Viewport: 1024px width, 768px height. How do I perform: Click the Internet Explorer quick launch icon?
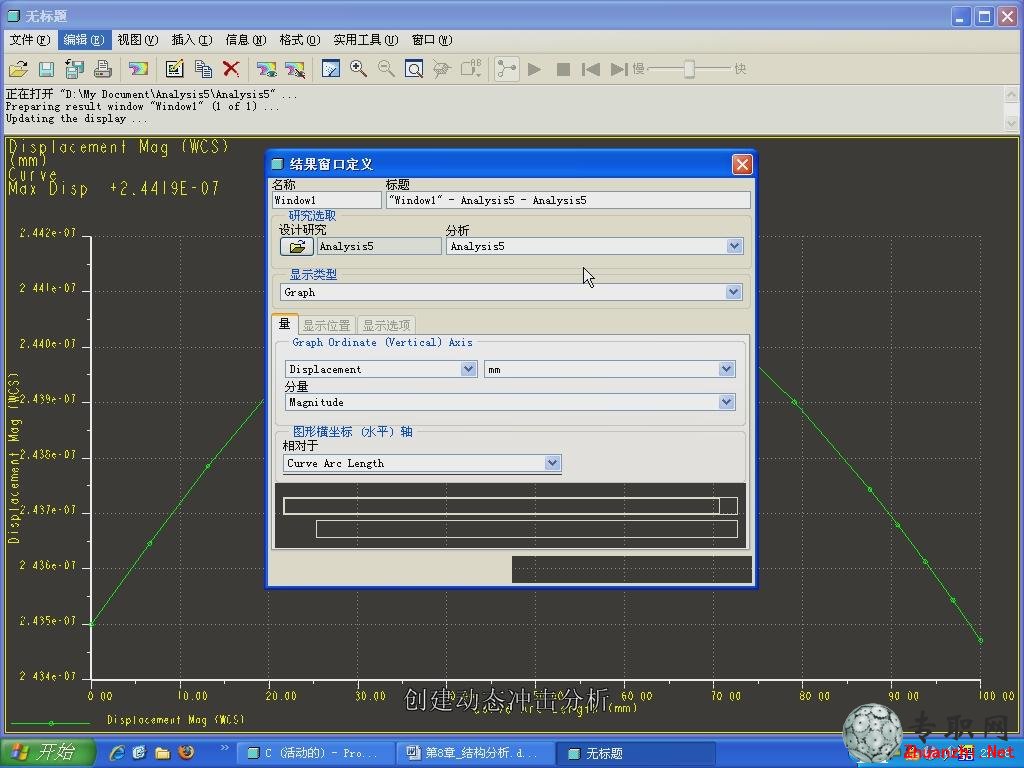pos(117,753)
